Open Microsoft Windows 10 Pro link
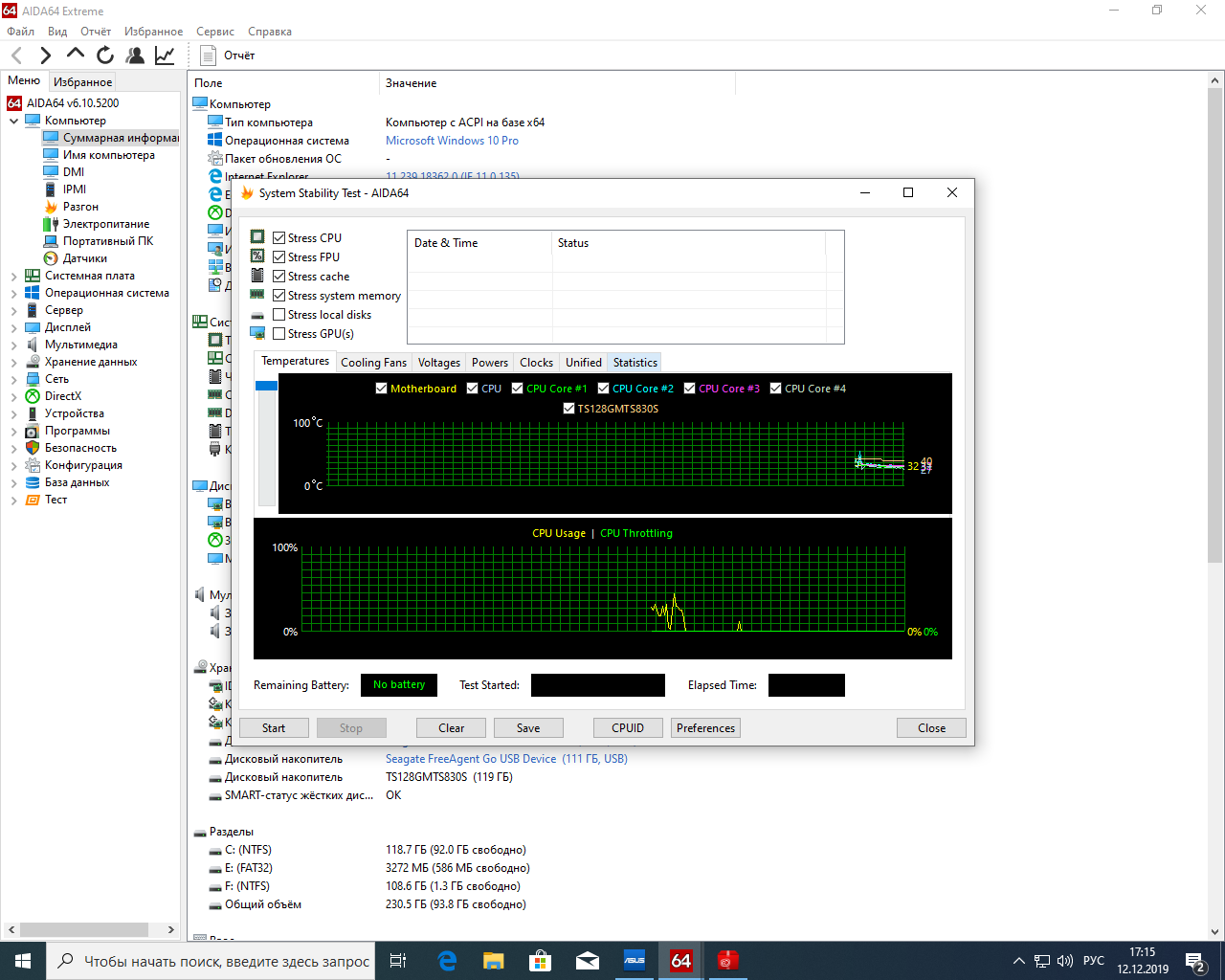 pos(452,141)
